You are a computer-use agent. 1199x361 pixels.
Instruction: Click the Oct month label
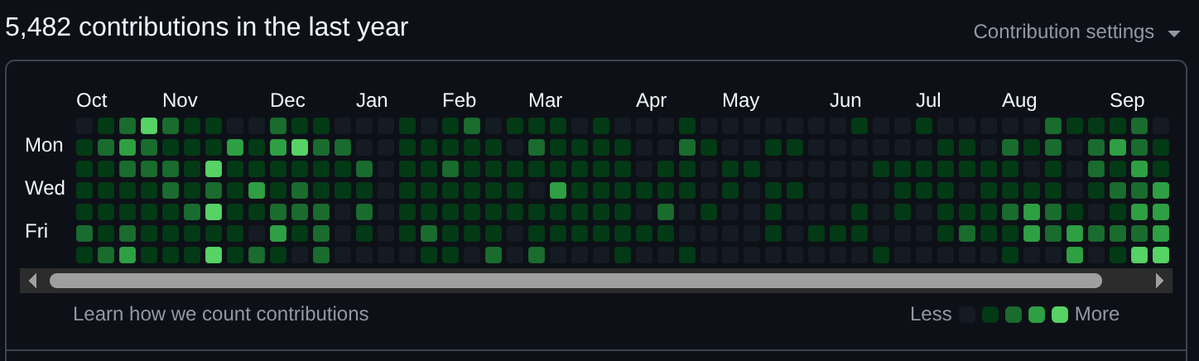click(92, 100)
